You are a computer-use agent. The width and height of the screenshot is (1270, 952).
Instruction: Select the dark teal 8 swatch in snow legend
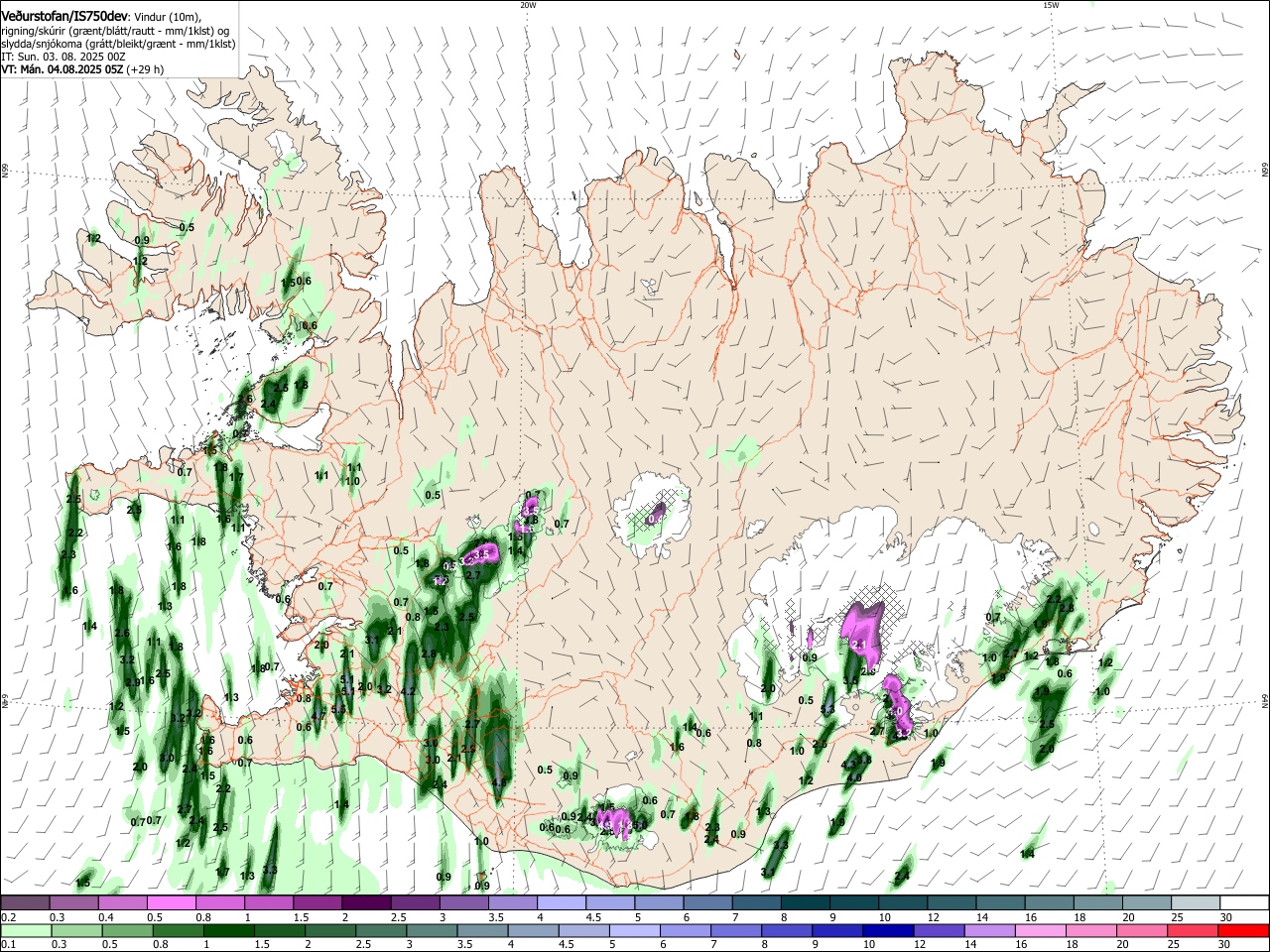tap(806, 902)
